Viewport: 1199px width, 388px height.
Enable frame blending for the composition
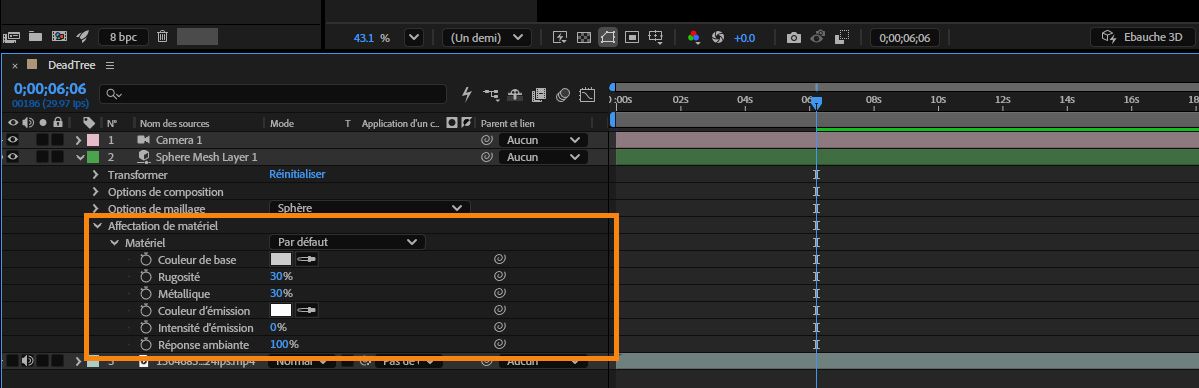539,95
